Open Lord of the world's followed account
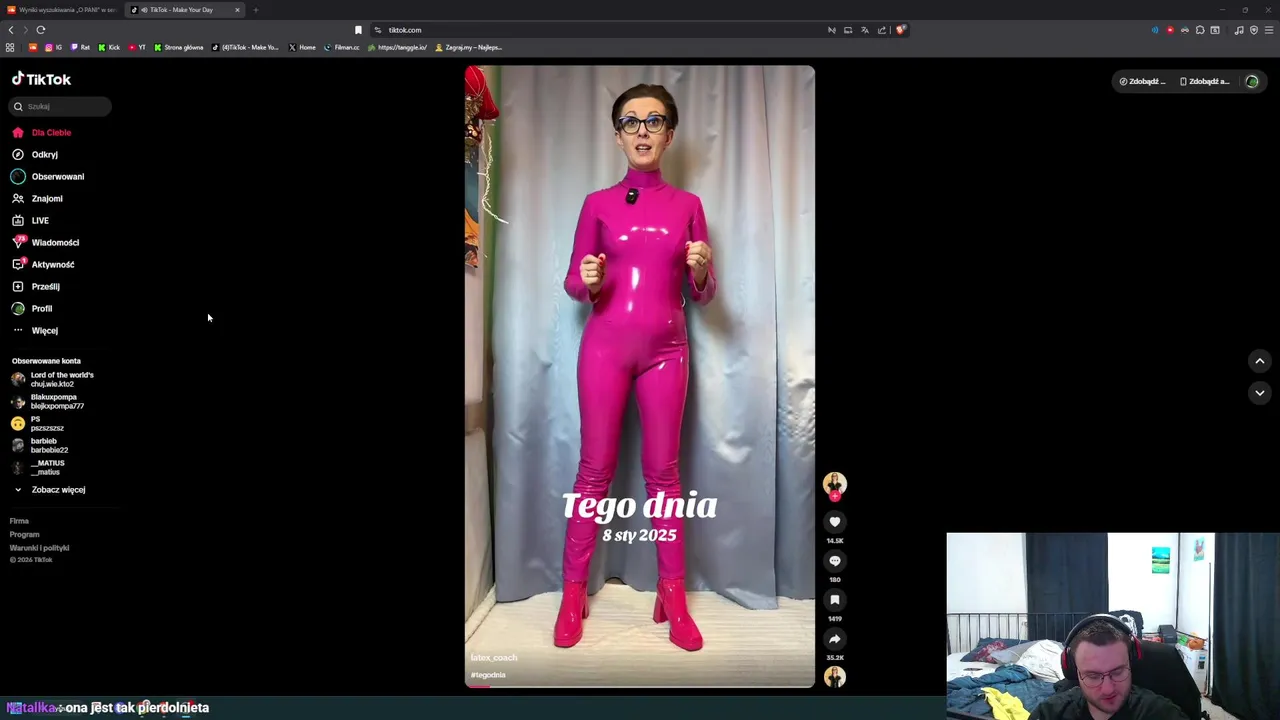 click(52, 379)
